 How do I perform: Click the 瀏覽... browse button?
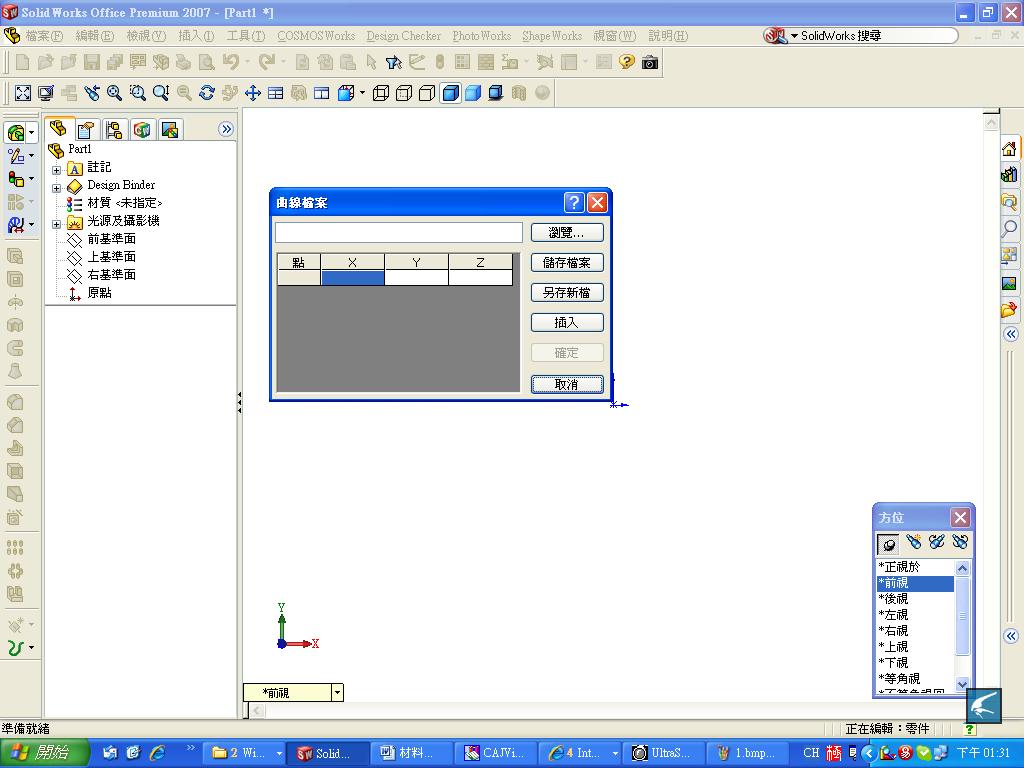point(567,232)
